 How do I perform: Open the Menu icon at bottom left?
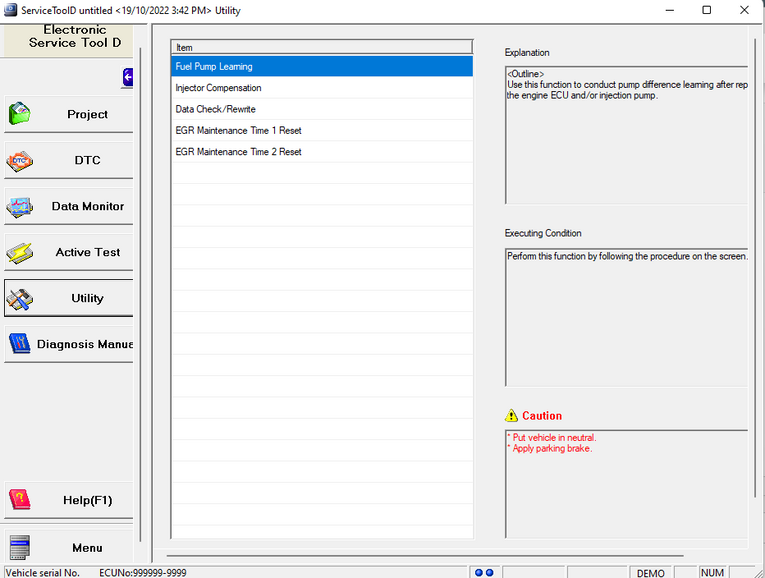(x=20, y=548)
